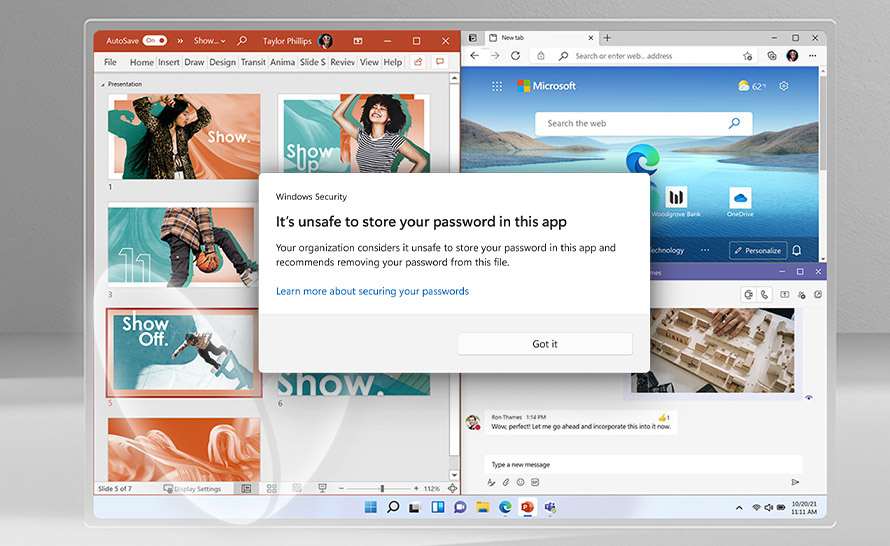Open page settings gear on Edge new tab
This screenshot has width=890, height=546.
pyautogui.click(x=784, y=86)
